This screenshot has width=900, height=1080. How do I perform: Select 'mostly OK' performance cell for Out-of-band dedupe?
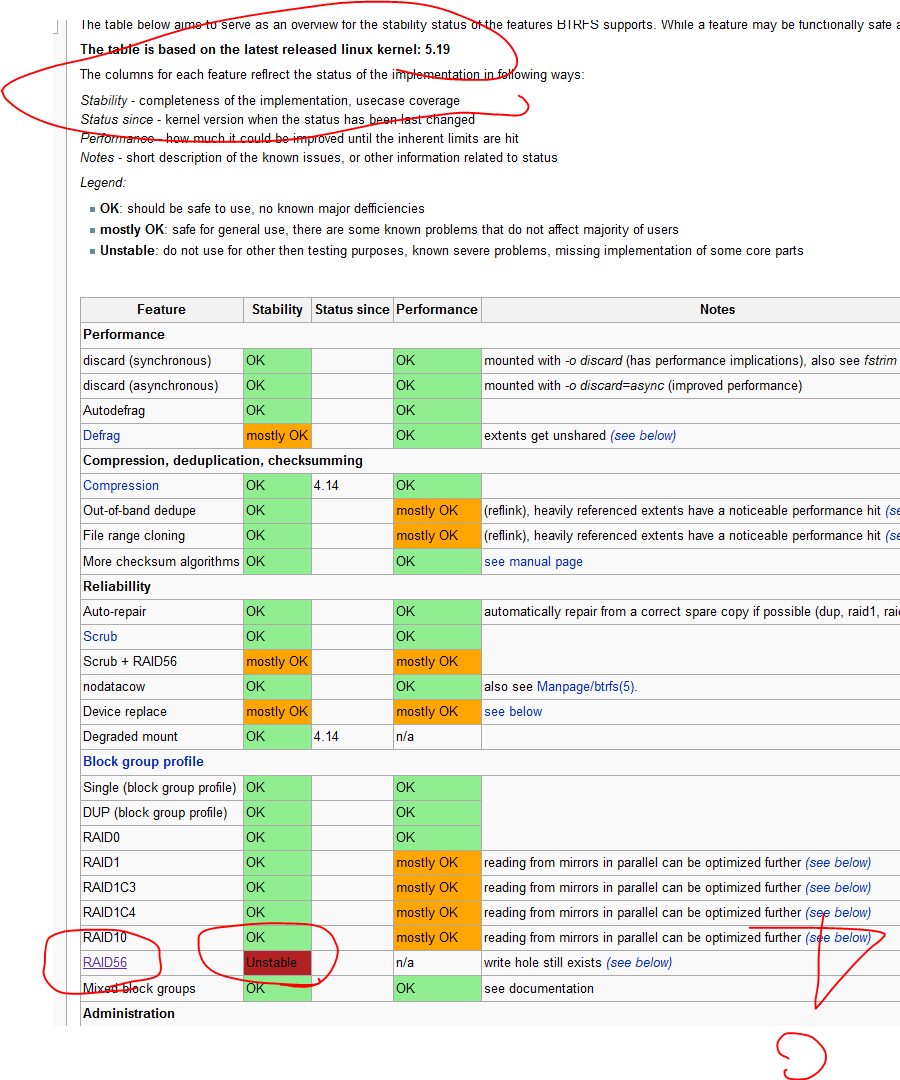437,510
